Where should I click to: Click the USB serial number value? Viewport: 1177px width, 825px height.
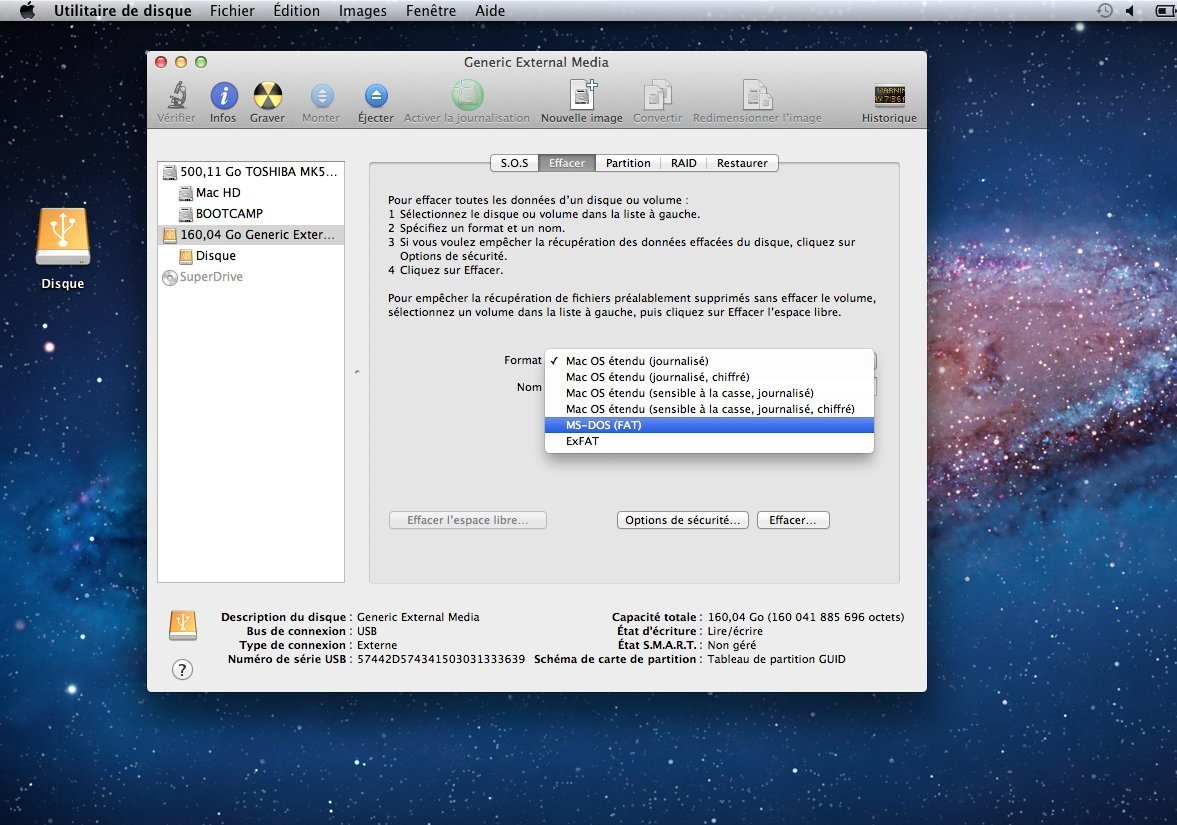point(441,659)
